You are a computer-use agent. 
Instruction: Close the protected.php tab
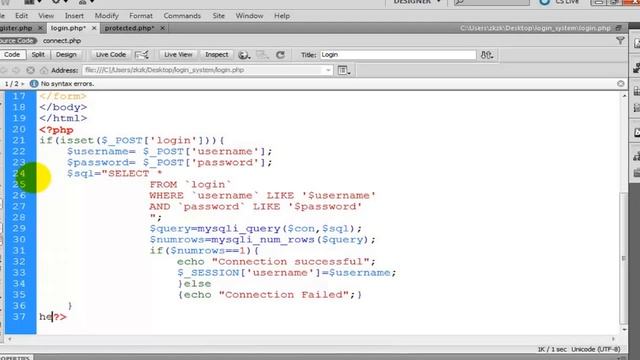(162, 28)
